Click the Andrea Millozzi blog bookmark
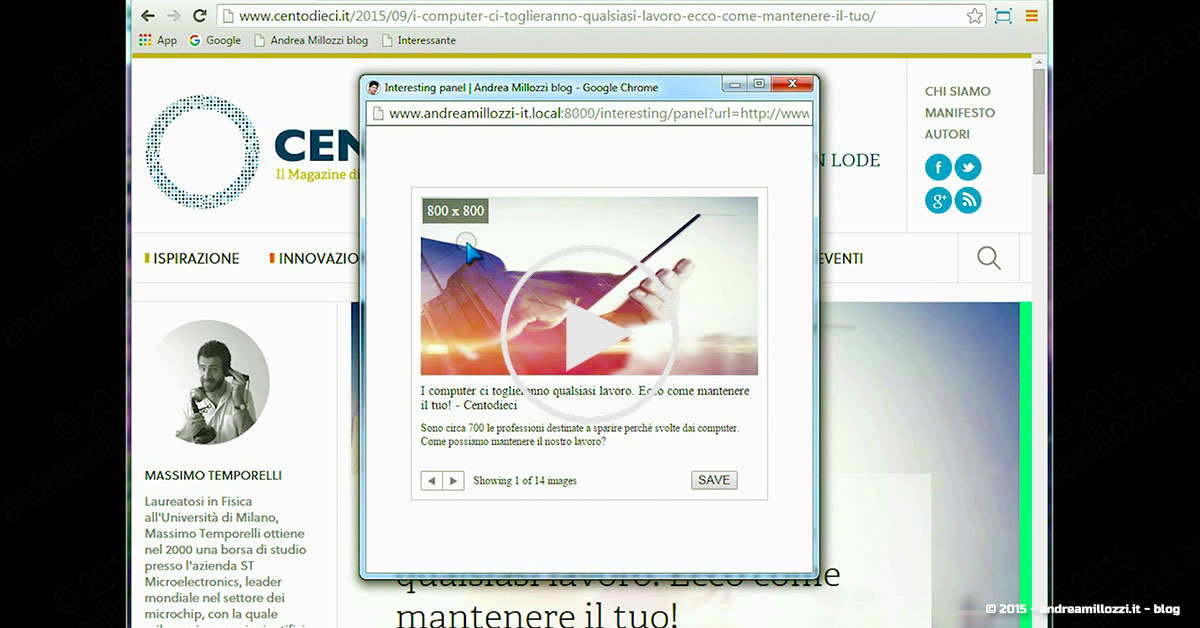 [311, 40]
